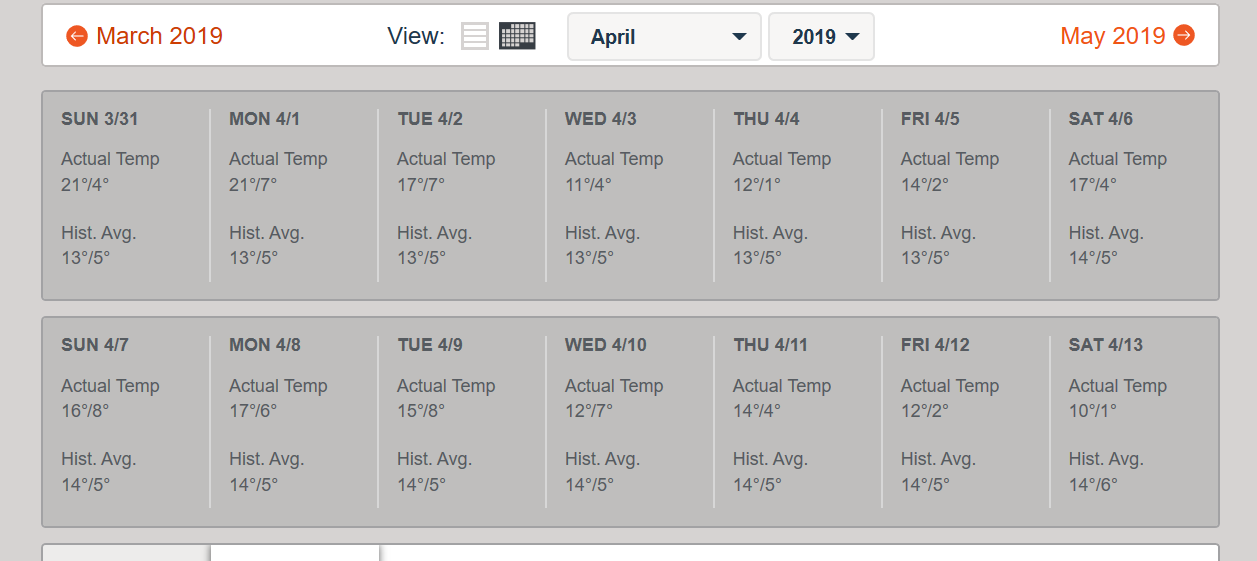Click the SAT 4/13 day cell

pos(1134,421)
